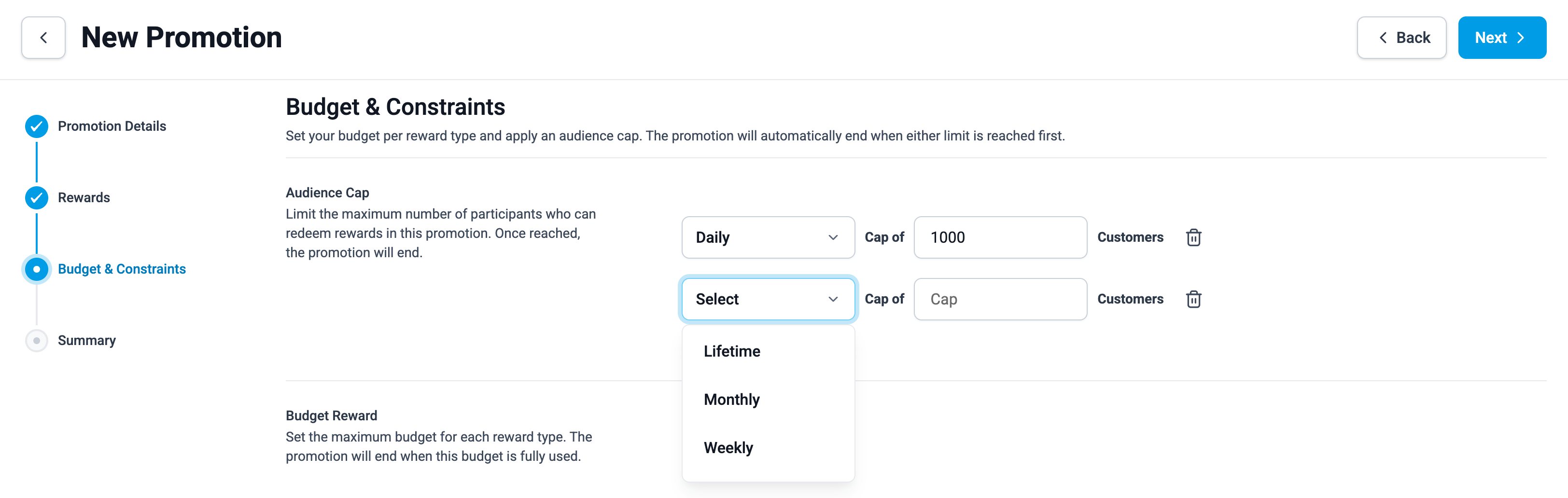This screenshot has height=498, width=1568.
Task: Open the Daily period dropdown
Action: [768, 237]
